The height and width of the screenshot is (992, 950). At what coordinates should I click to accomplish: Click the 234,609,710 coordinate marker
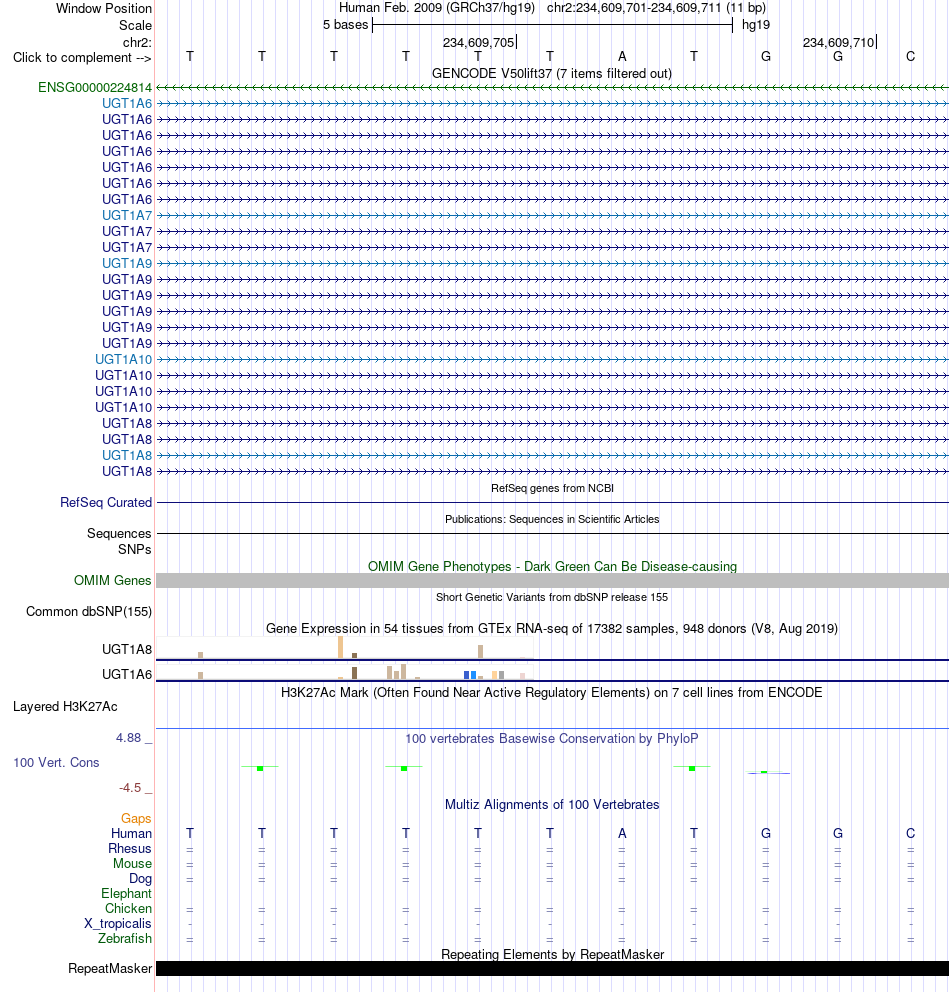point(839,42)
